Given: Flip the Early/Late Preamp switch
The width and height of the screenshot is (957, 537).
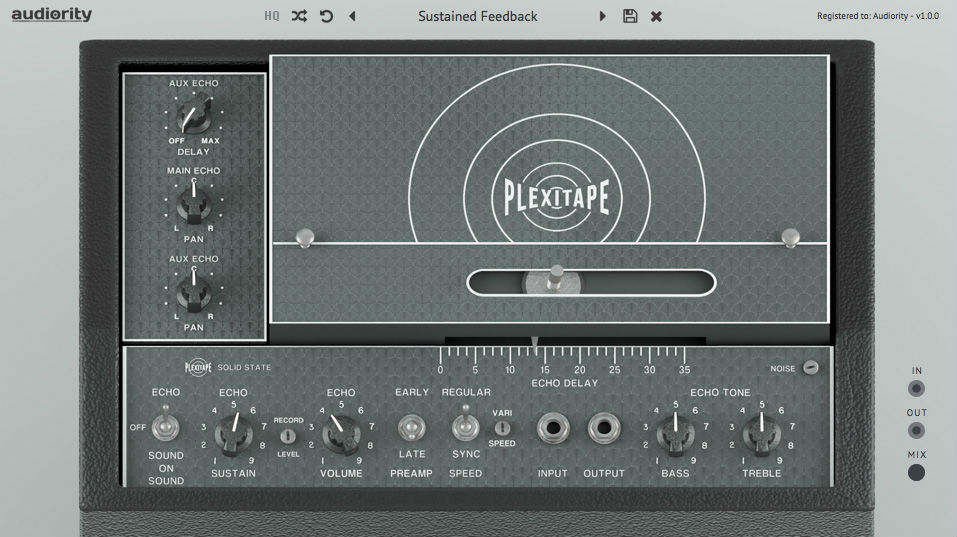Looking at the screenshot, I should tap(411, 427).
